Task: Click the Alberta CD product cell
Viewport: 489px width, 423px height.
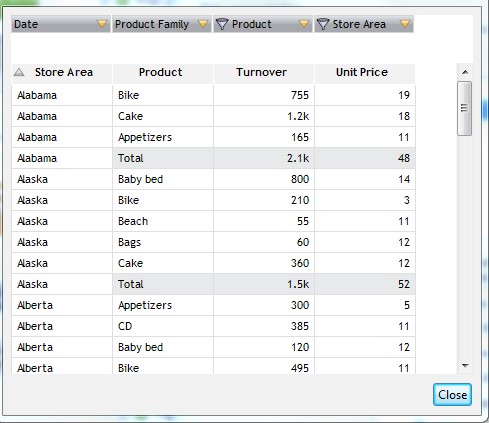Action: [163, 326]
